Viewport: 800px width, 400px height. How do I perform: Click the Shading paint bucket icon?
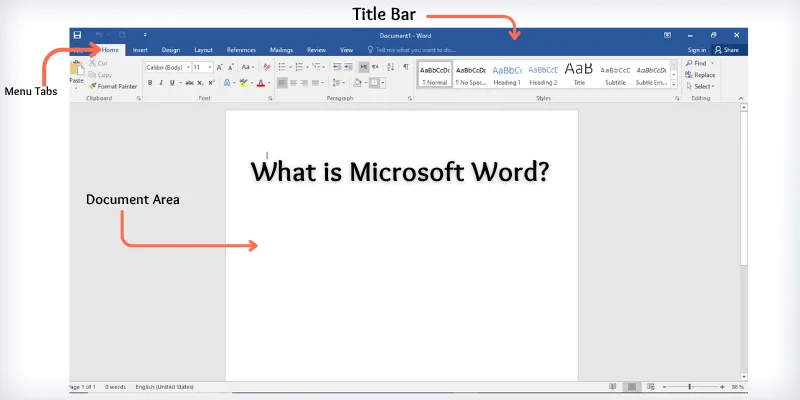point(357,83)
